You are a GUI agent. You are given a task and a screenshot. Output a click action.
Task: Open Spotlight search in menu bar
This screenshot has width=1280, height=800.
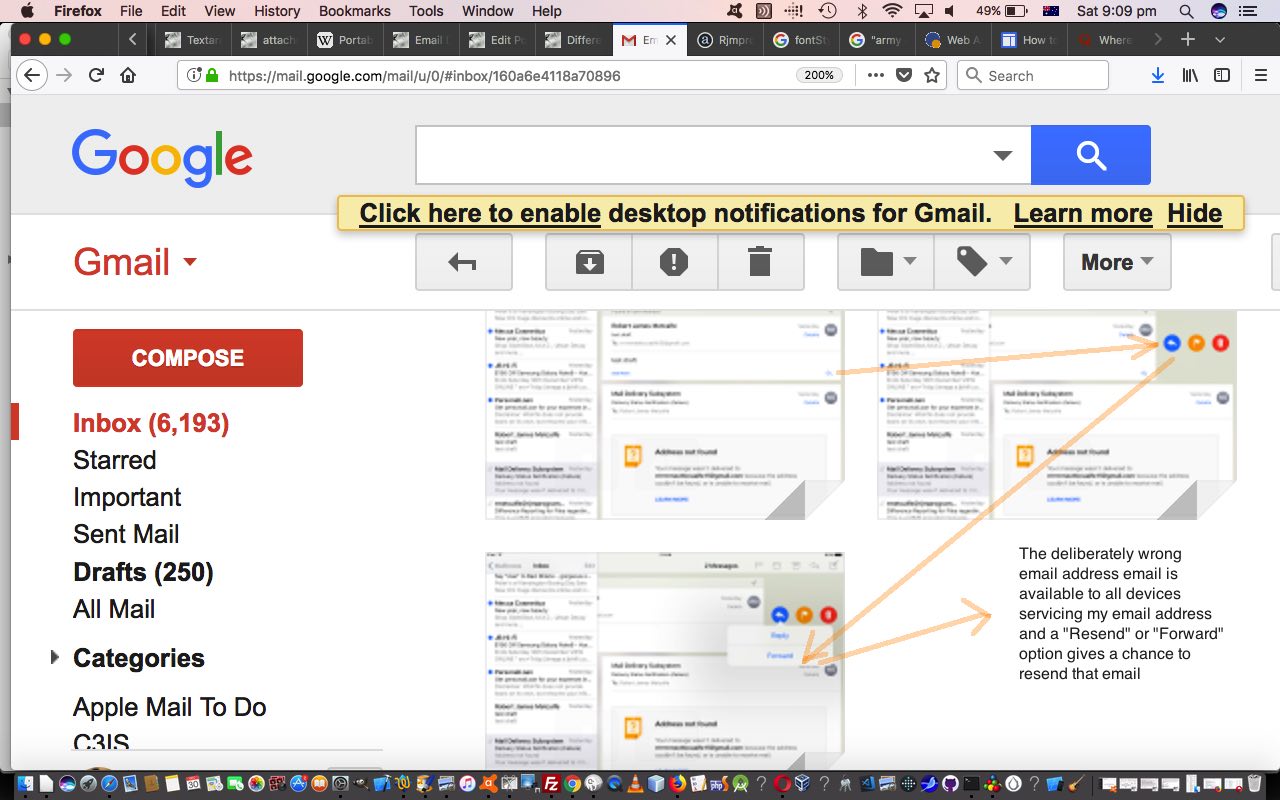[x=1186, y=11]
